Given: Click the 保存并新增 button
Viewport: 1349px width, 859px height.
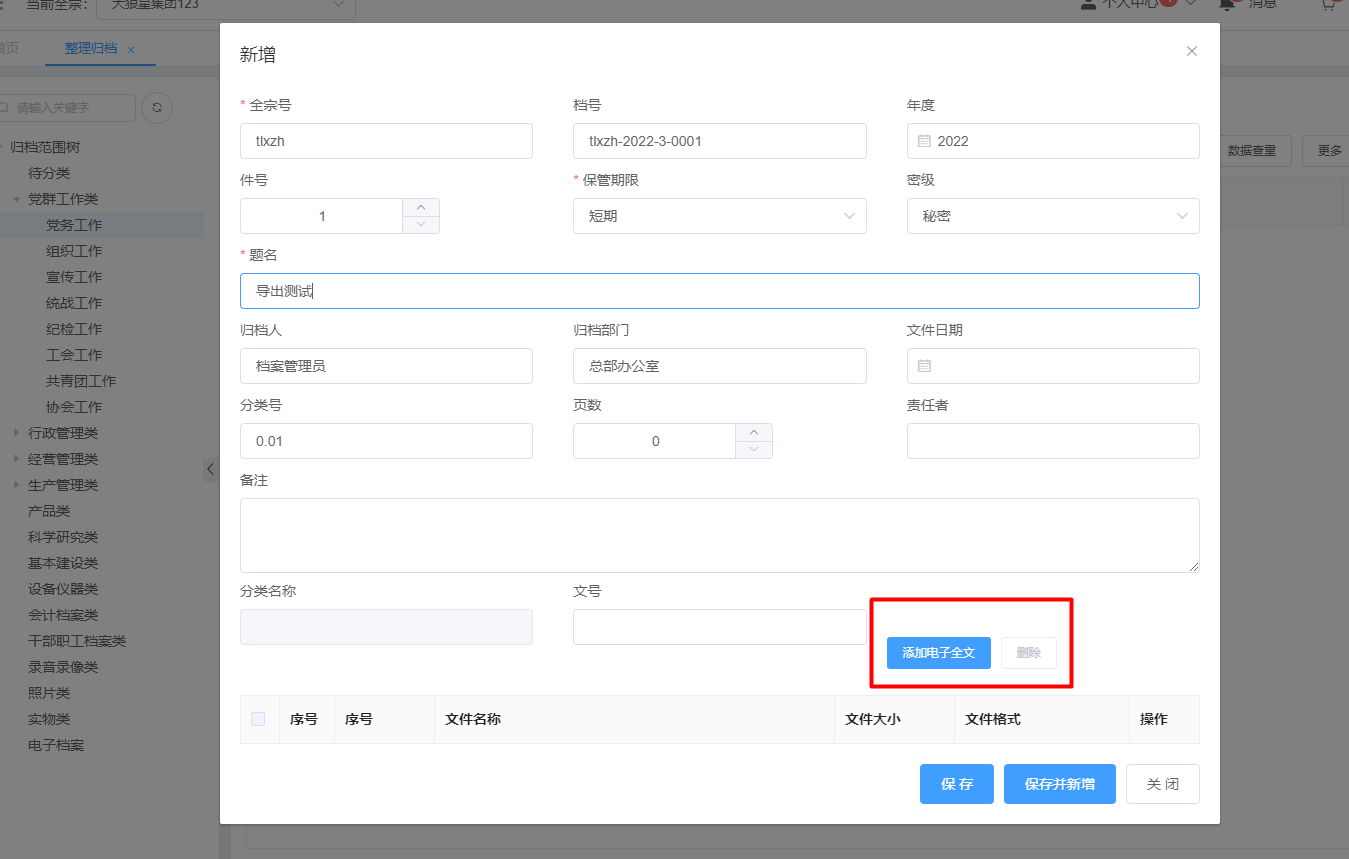Looking at the screenshot, I should click(x=1060, y=784).
